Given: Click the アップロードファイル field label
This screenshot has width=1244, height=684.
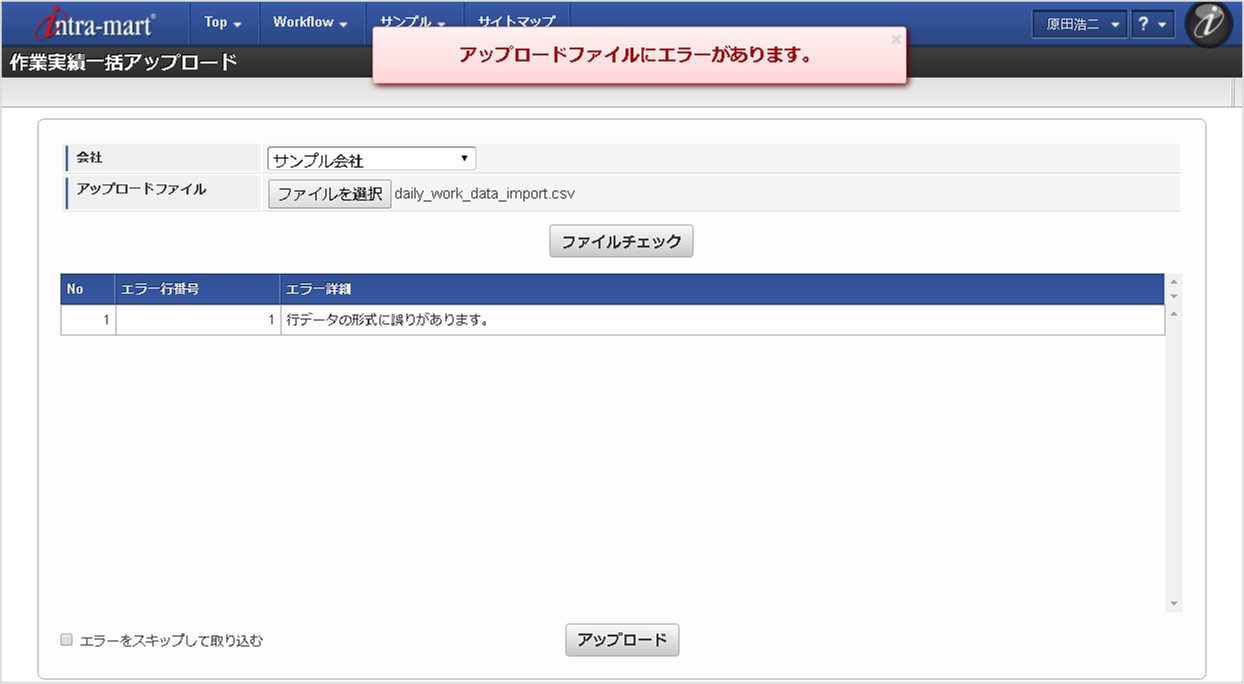Looking at the screenshot, I should pyautogui.click(x=141, y=188).
